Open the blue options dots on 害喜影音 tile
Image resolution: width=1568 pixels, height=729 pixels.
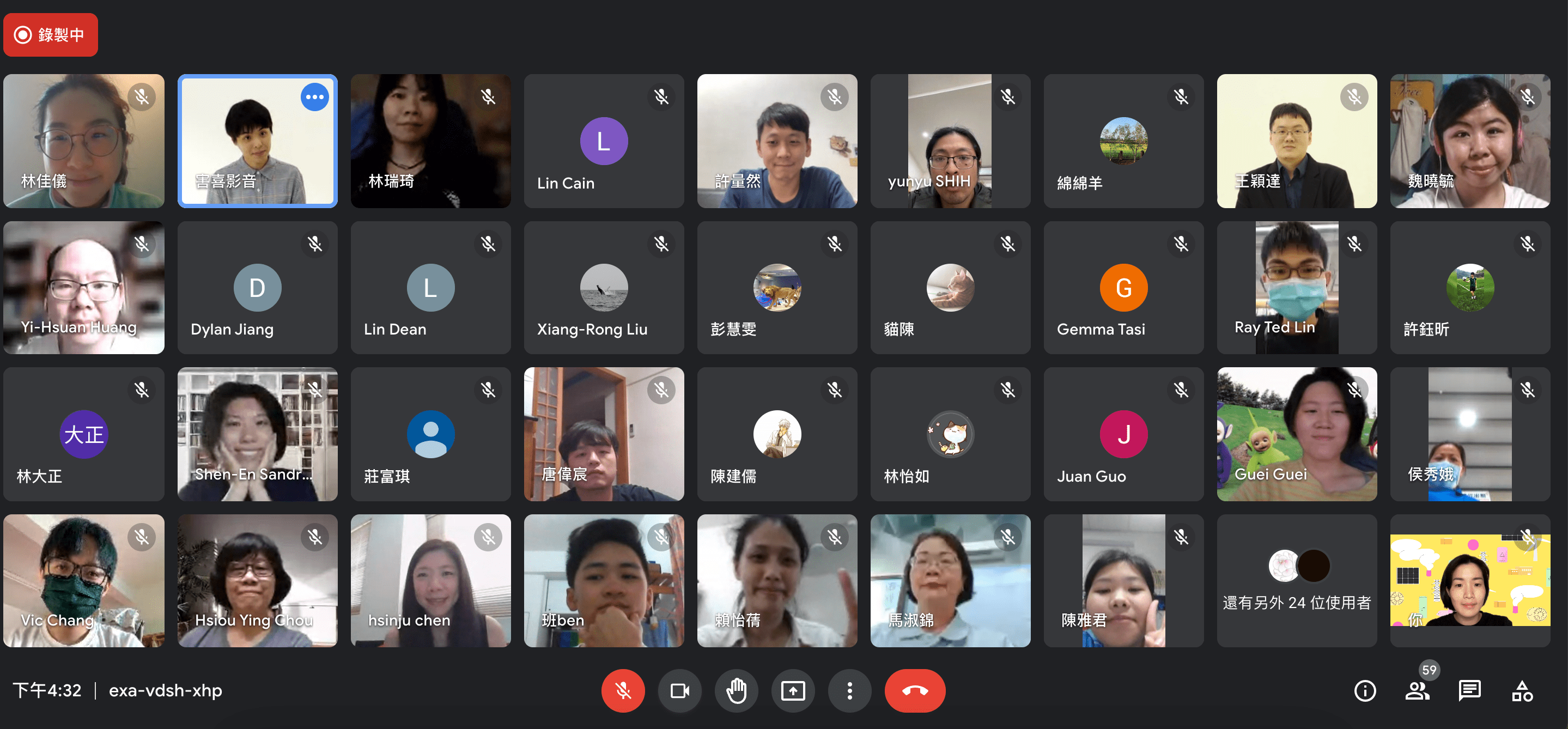pyautogui.click(x=315, y=97)
